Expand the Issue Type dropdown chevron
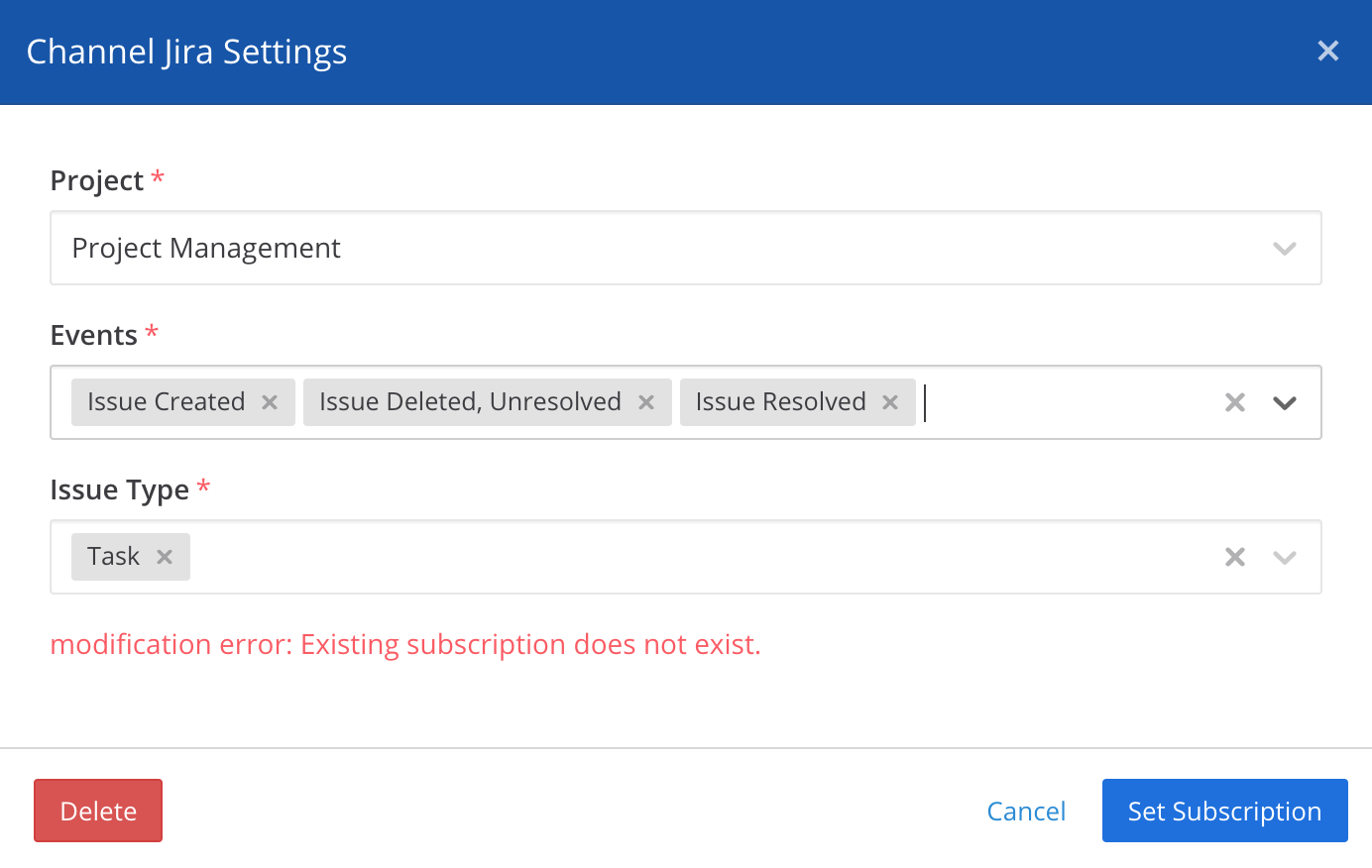Screen dimensions: 1372x868 pos(1285,556)
